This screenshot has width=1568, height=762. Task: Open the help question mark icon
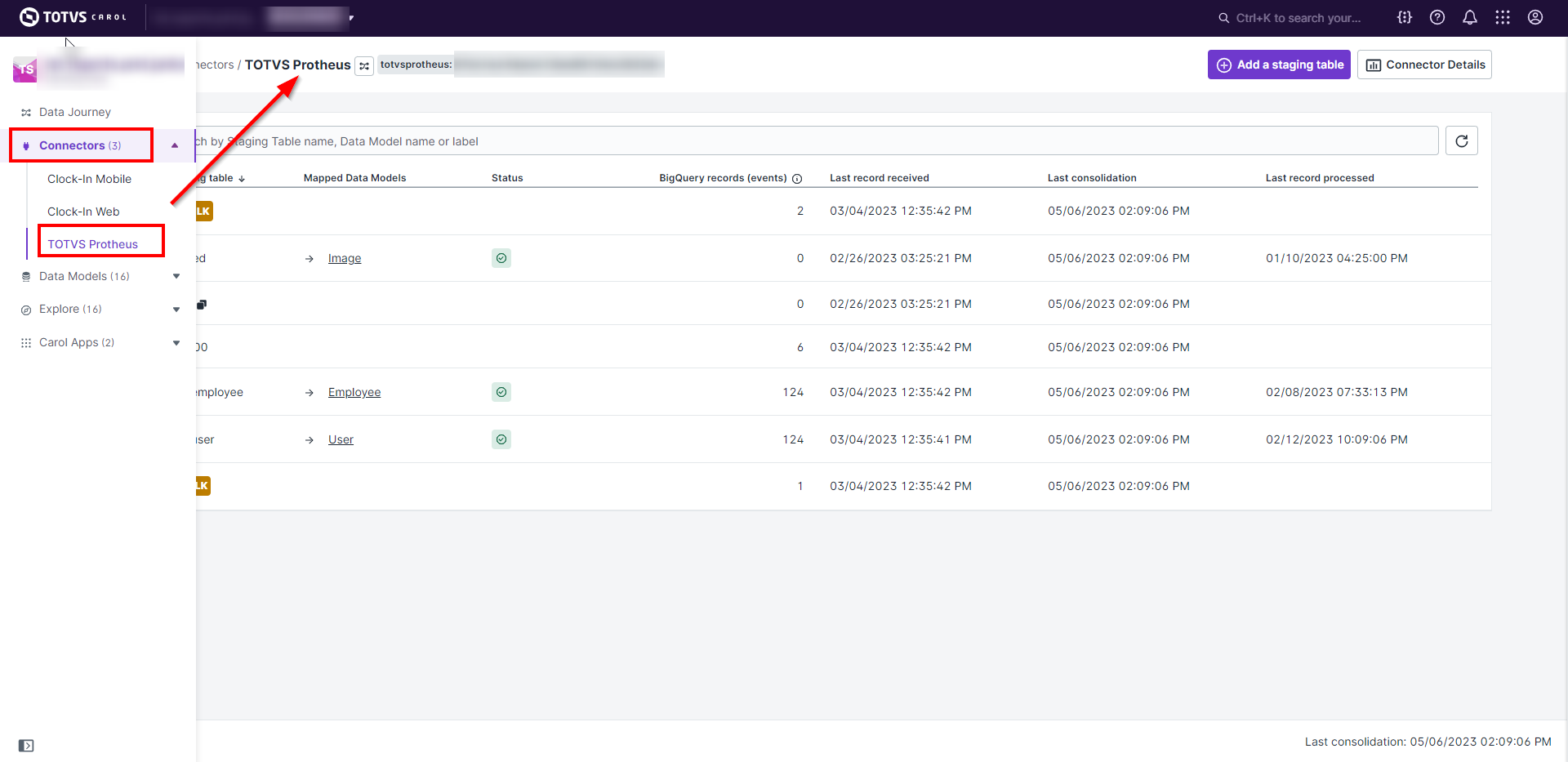coord(1437,17)
